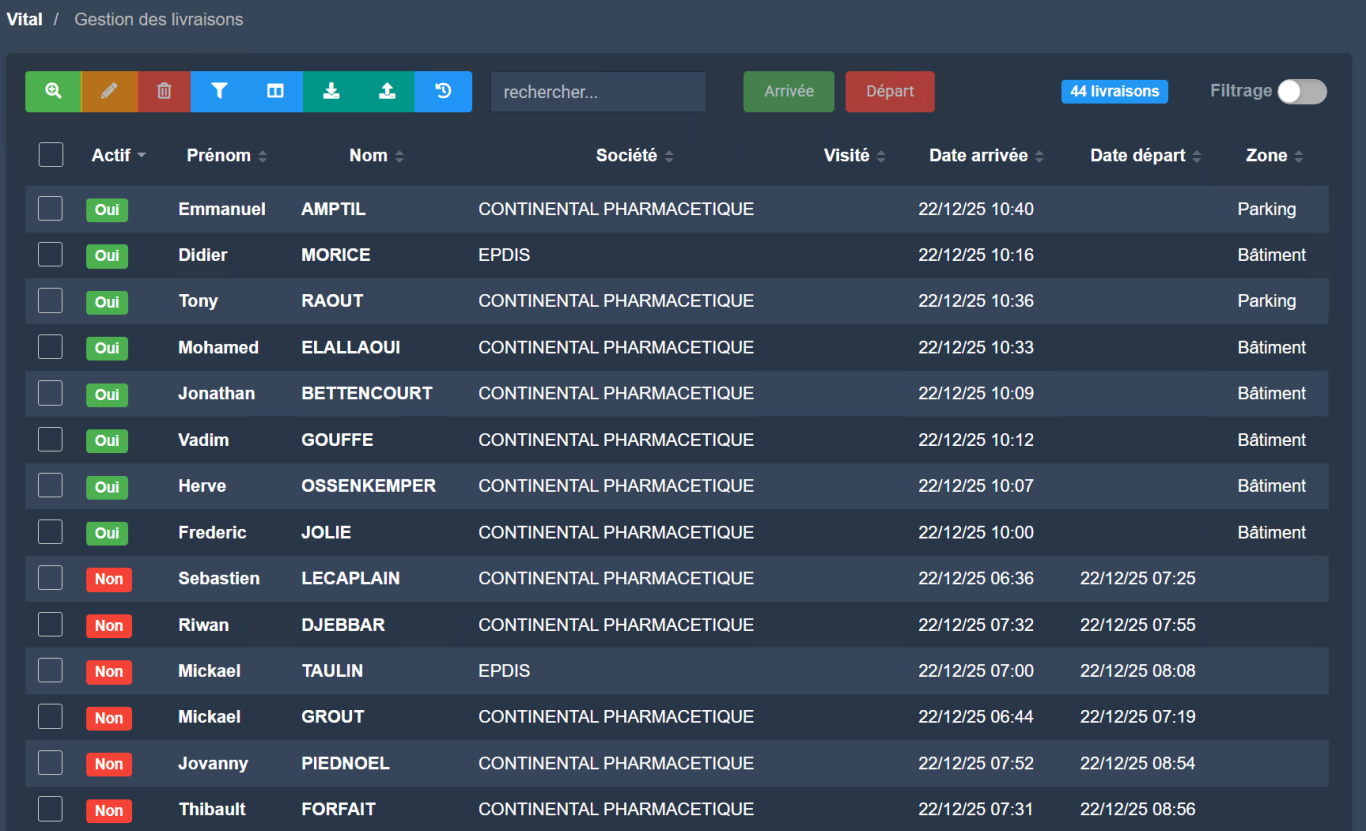Viewport: 1366px width, 831px height.
Task: Click the download import icon
Action: (331, 91)
